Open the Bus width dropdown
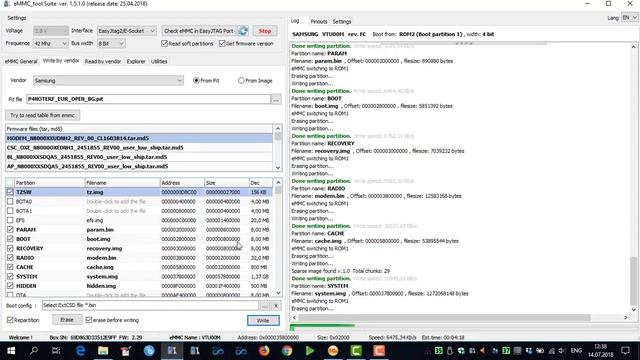This screenshot has height=360, width=640. 111,43
